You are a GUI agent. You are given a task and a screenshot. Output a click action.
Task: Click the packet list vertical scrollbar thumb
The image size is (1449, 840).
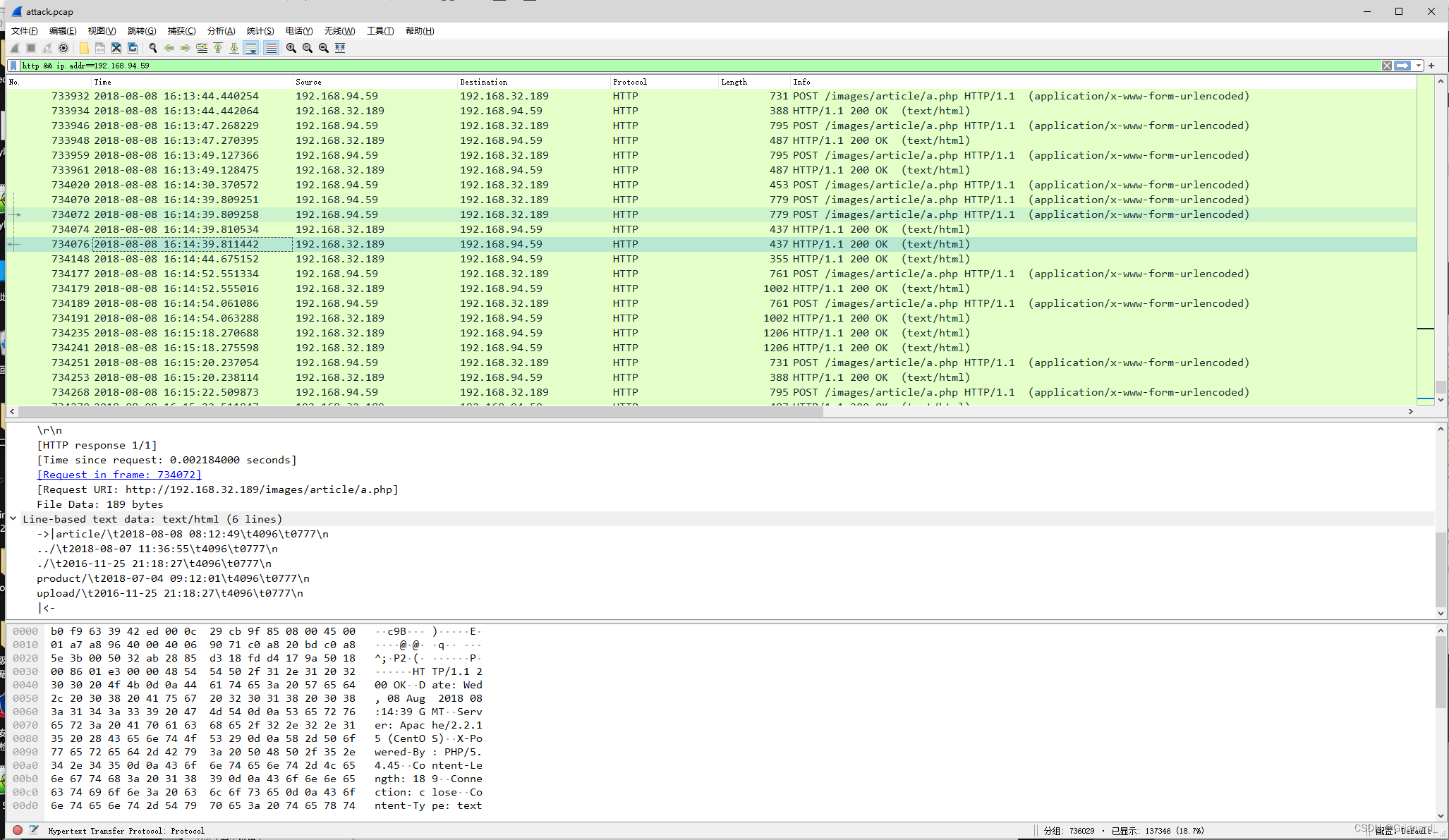[1441, 386]
